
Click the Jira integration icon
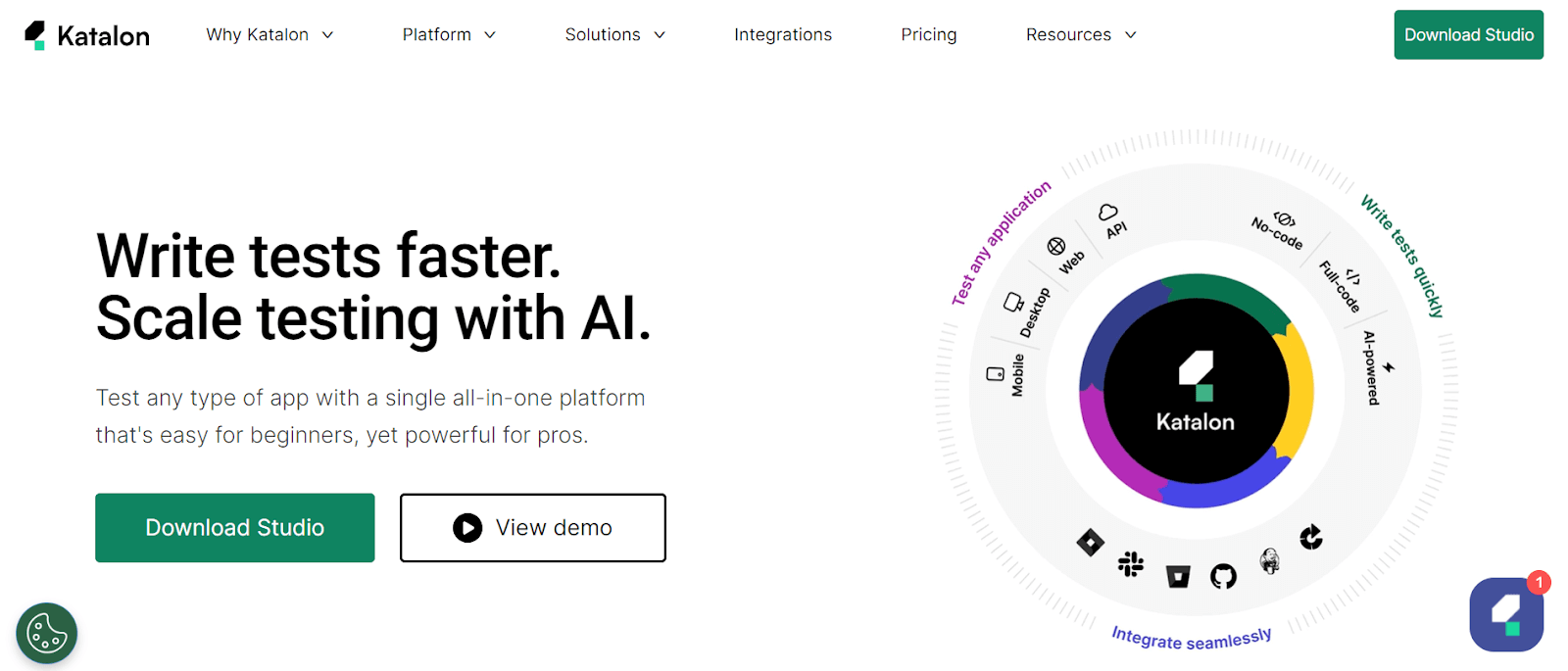point(1091,542)
